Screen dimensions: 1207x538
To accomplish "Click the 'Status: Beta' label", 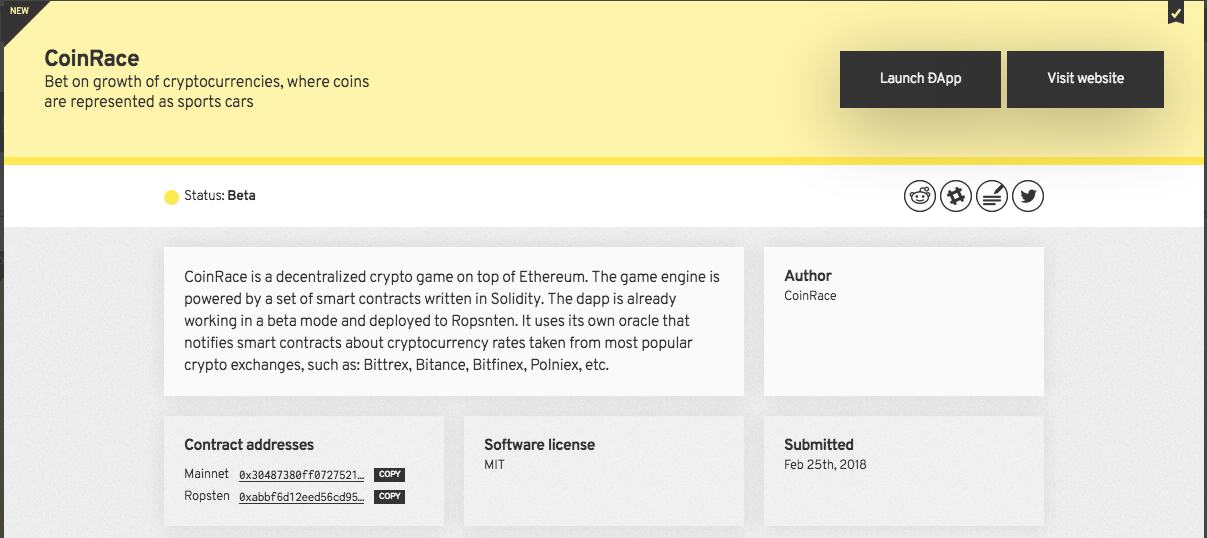I will pyautogui.click(x=220, y=196).
